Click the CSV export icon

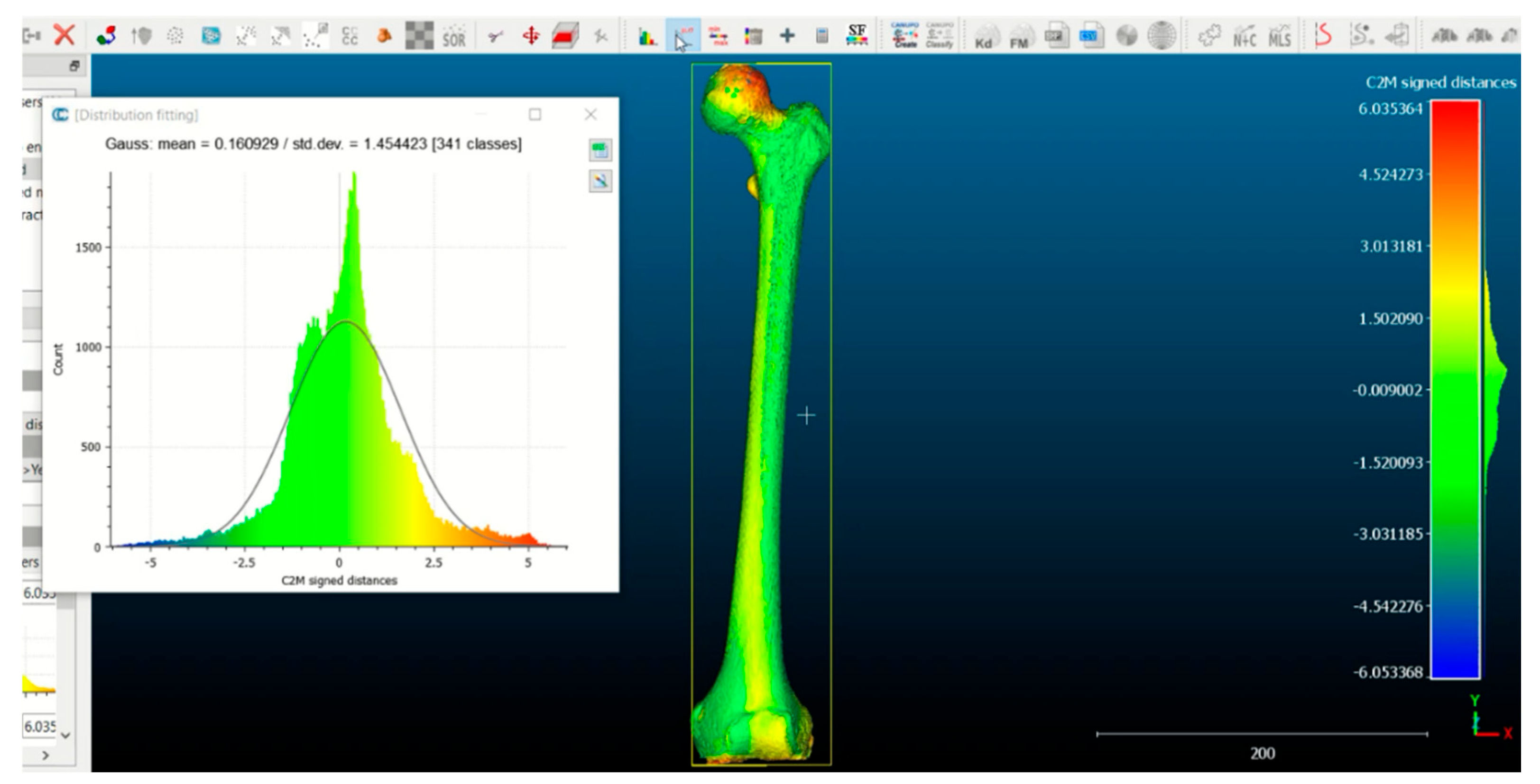click(x=1091, y=36)
